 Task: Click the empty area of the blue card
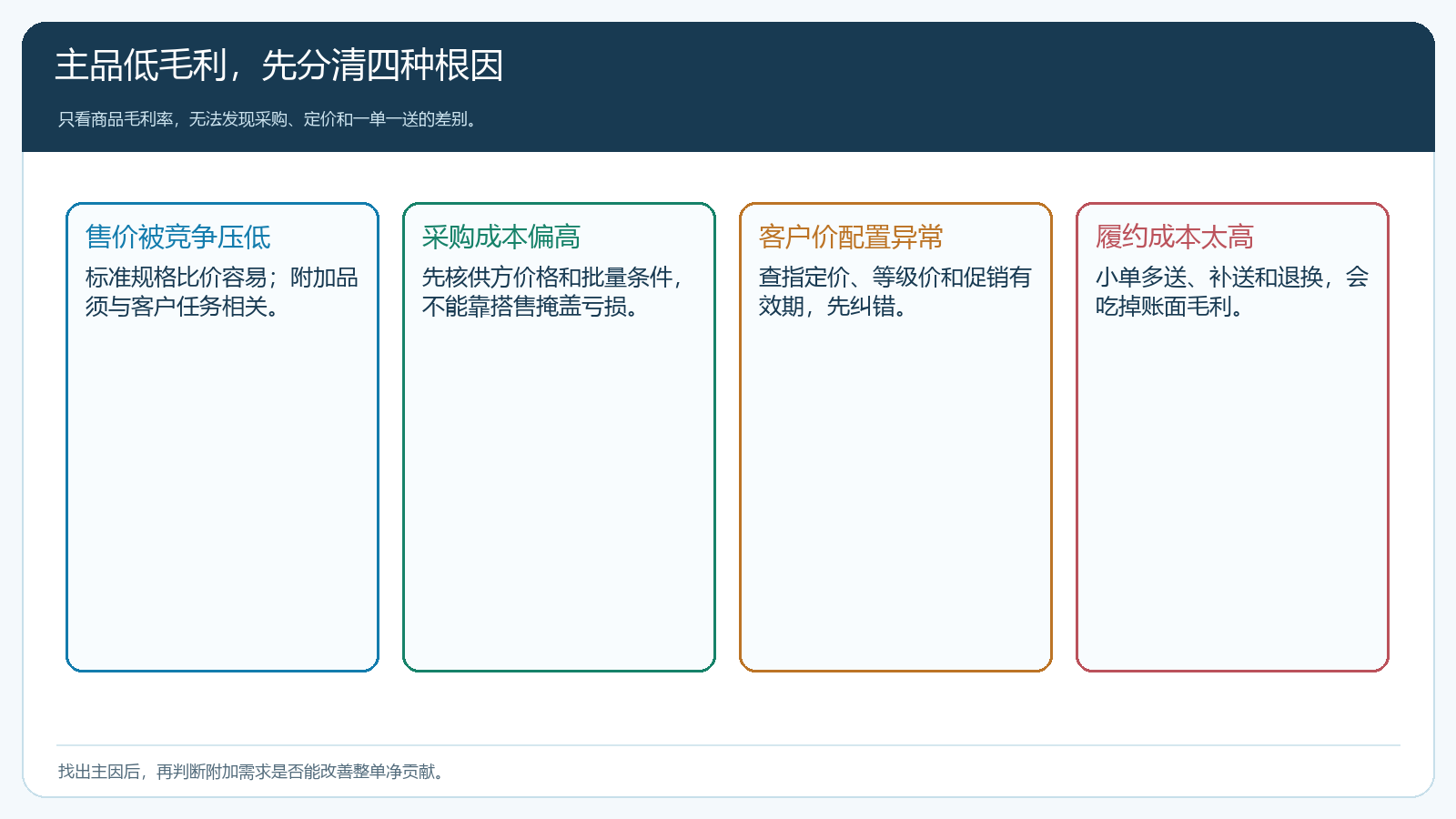pyautogui.click(x=222, y=491)
